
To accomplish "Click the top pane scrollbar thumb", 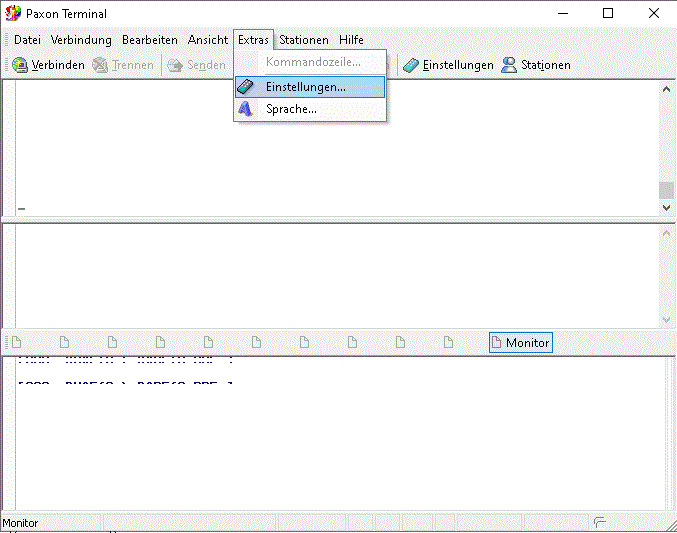I will coord(666,190).
